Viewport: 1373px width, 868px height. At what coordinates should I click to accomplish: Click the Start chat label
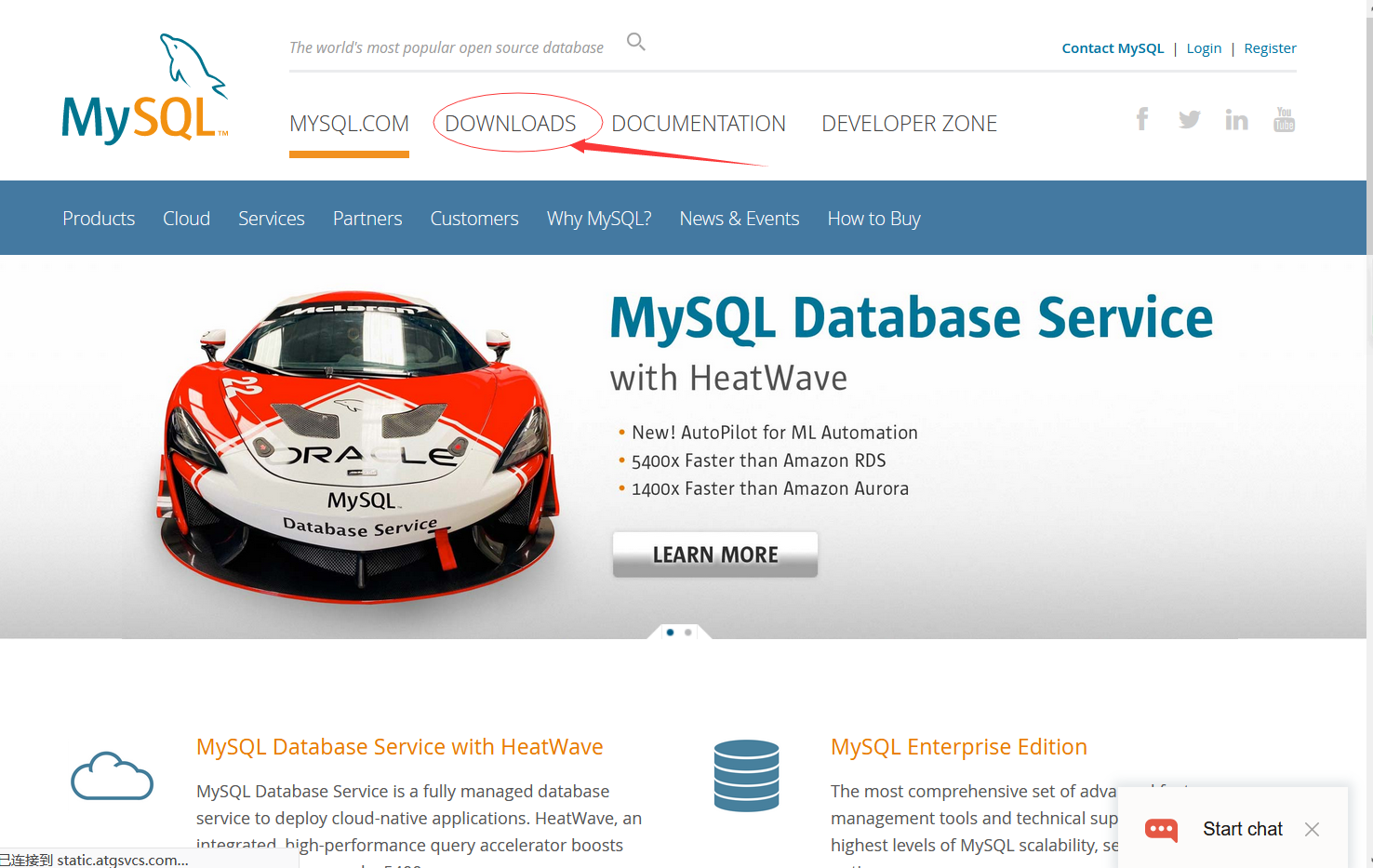(1243, 829)
